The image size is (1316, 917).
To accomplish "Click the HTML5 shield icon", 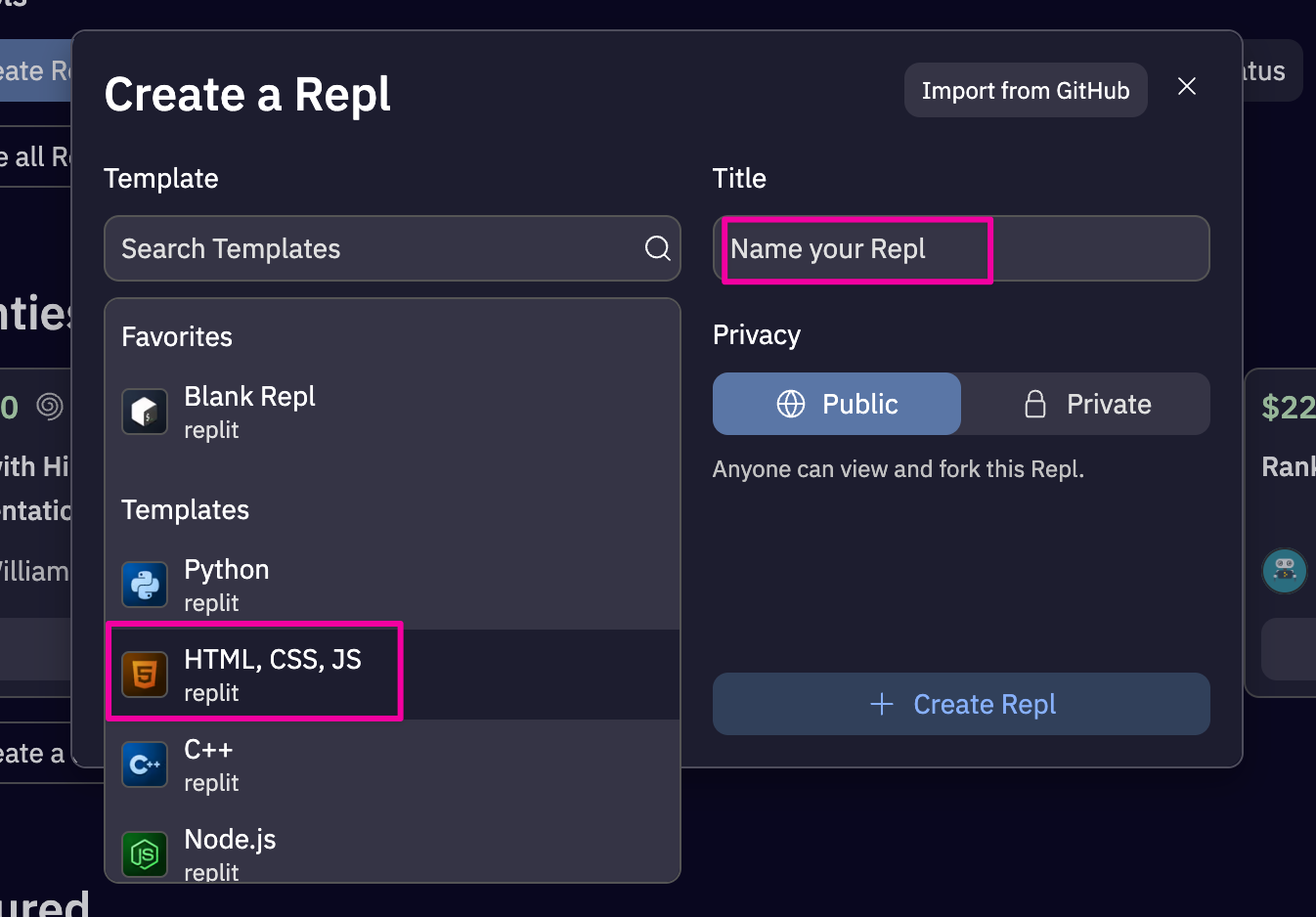I will tap(145, 675).
